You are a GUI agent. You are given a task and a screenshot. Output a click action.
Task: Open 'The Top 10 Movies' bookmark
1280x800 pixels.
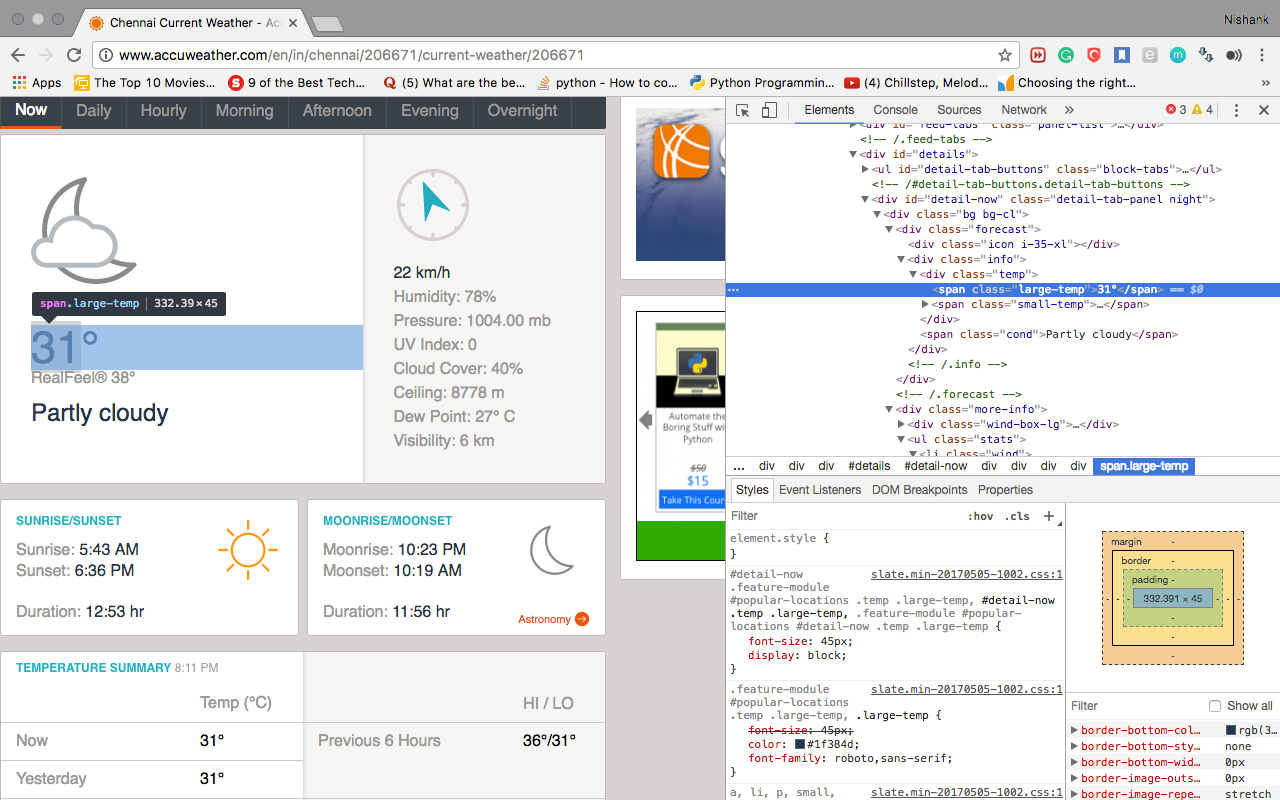click(144, 83)
